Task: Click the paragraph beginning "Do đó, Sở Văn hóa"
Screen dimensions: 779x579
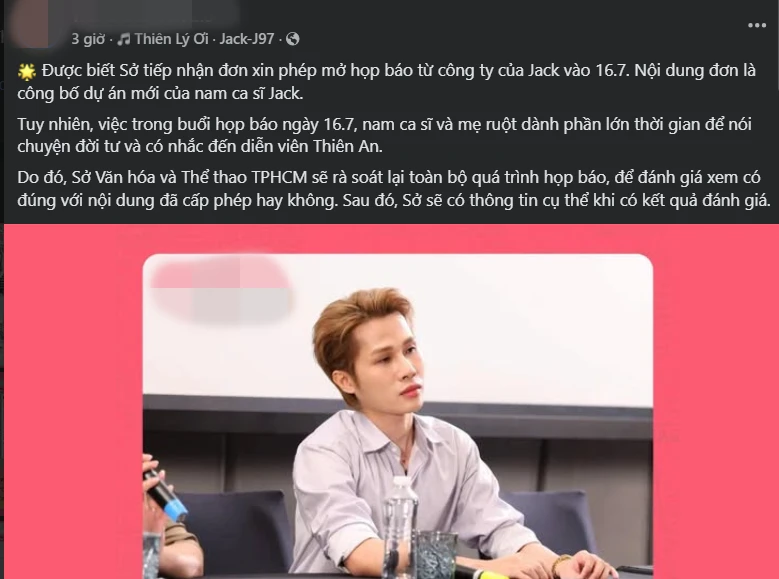Action: 393,188
